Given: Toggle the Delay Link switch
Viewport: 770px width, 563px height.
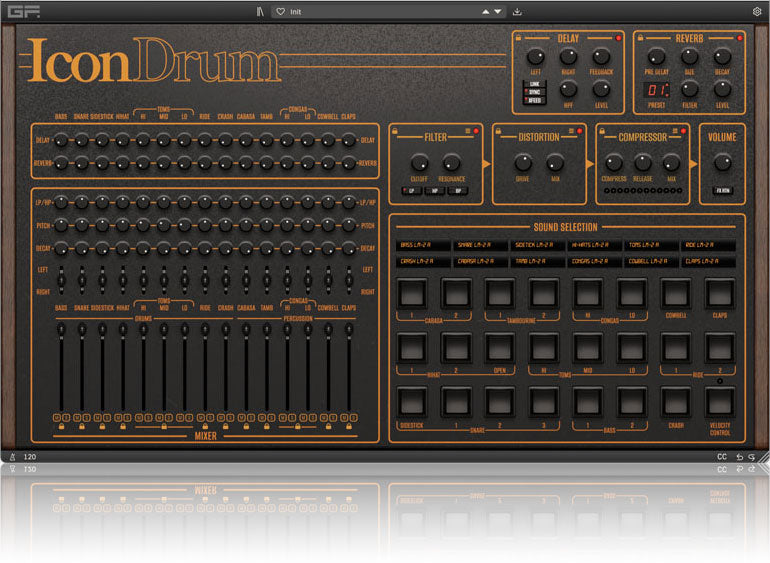Looking at the screenshot, I should click(535, 84).
